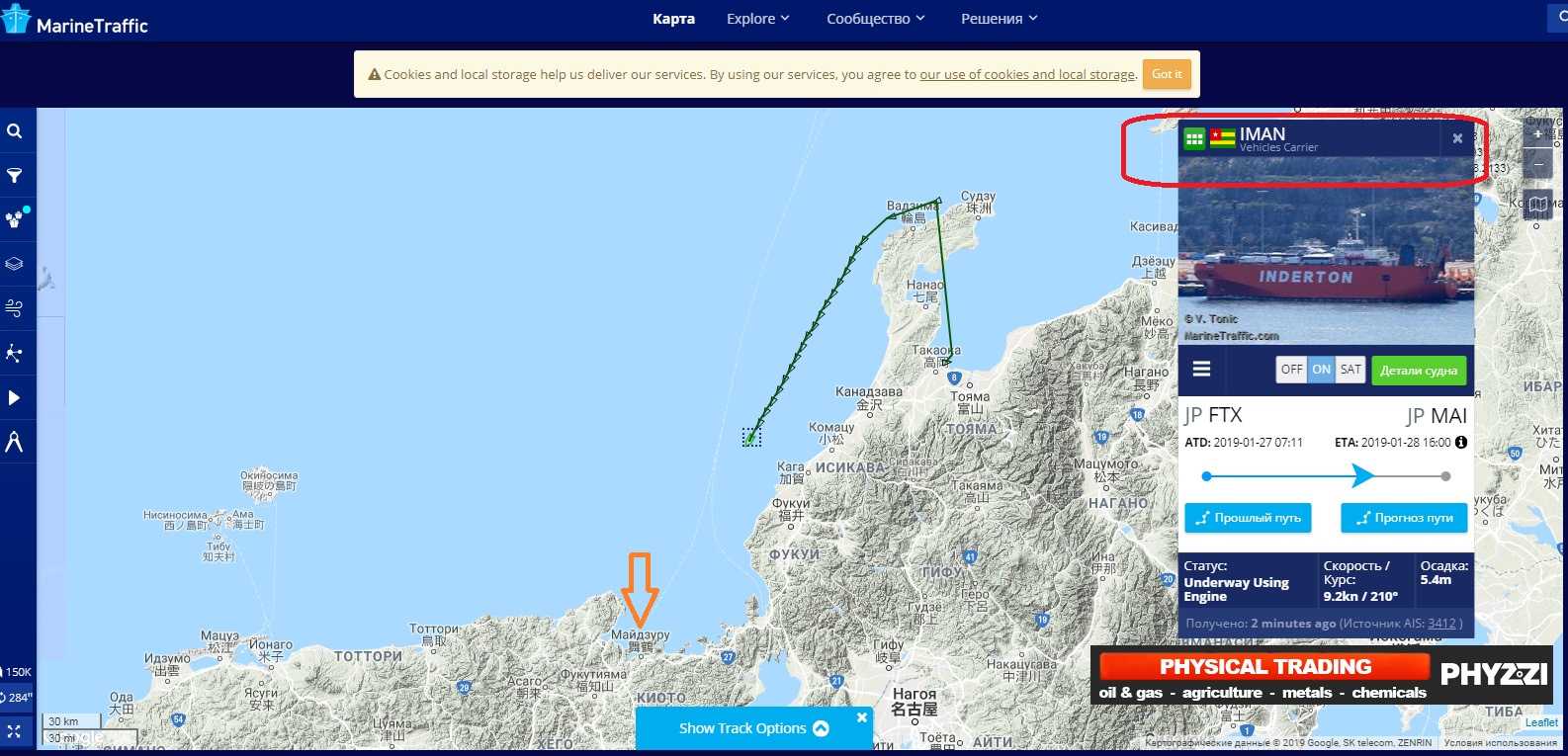The image size is (1568, 756).
Task: Click the 150K vessel count indicator
Action: click(17, 672)
